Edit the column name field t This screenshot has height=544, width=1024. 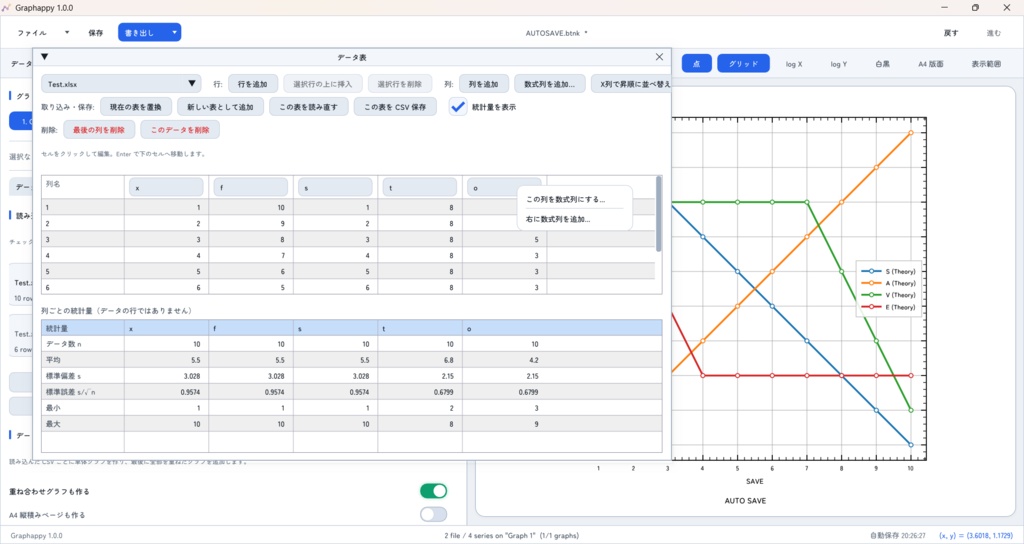point(419,187)
